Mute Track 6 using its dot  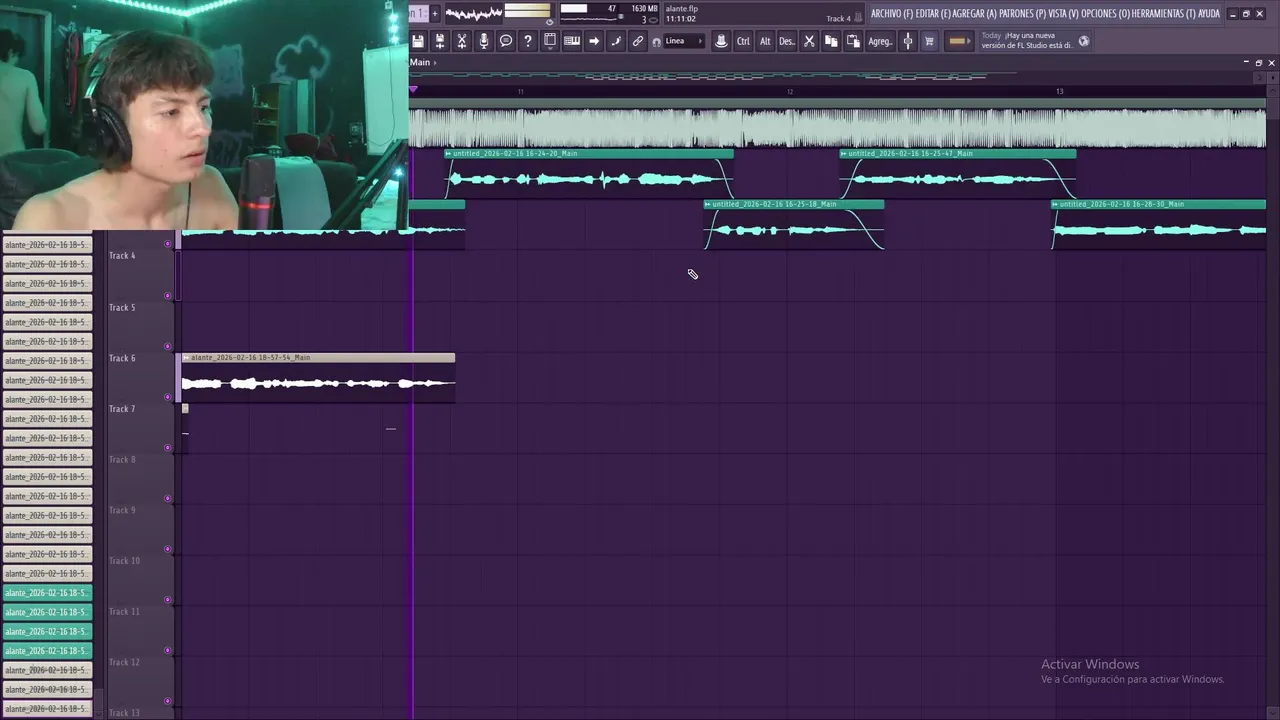pos(167,397)
